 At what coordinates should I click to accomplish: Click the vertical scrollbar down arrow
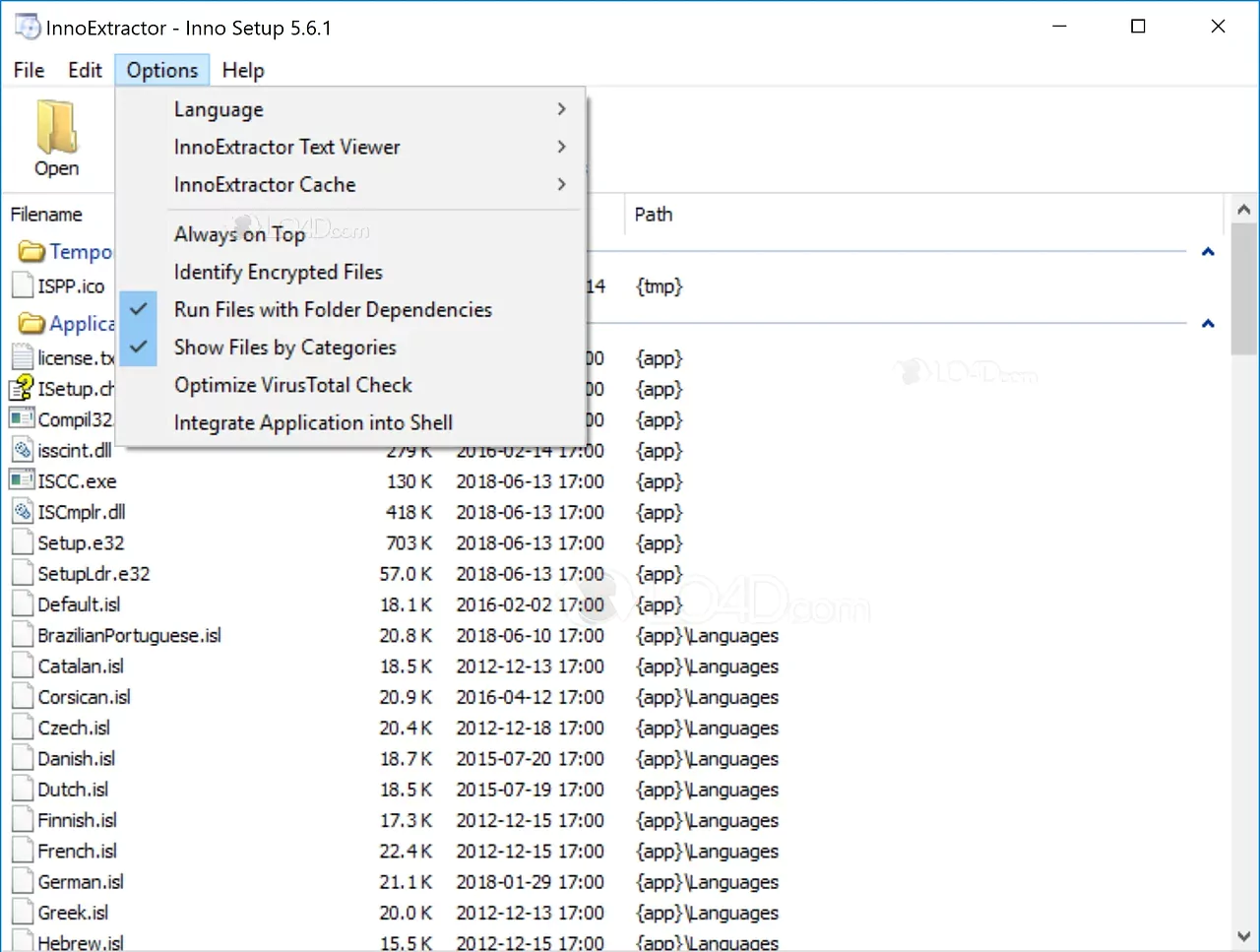tap(1243, 936)
